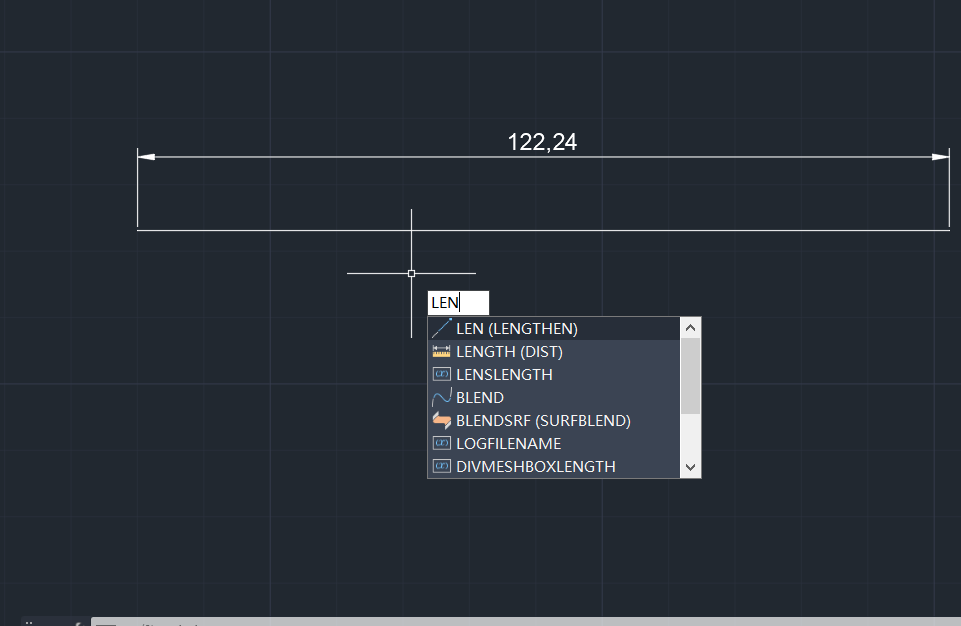Choose LENGTH (DIST) in autocomplete list
Viewport: 961px width, 626px height.
pos(509,352)
